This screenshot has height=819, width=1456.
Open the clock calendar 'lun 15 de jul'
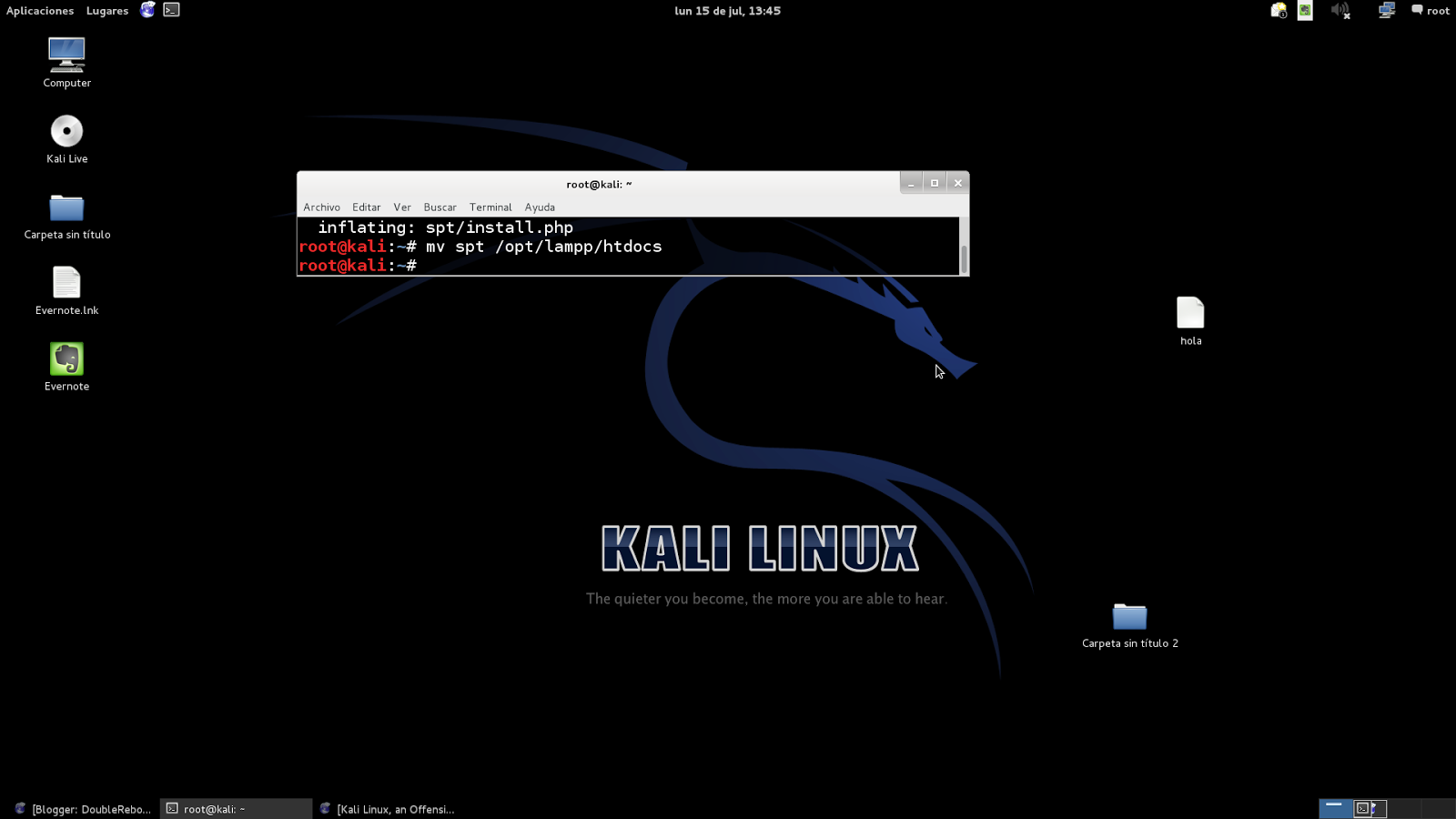pos(727,11)
